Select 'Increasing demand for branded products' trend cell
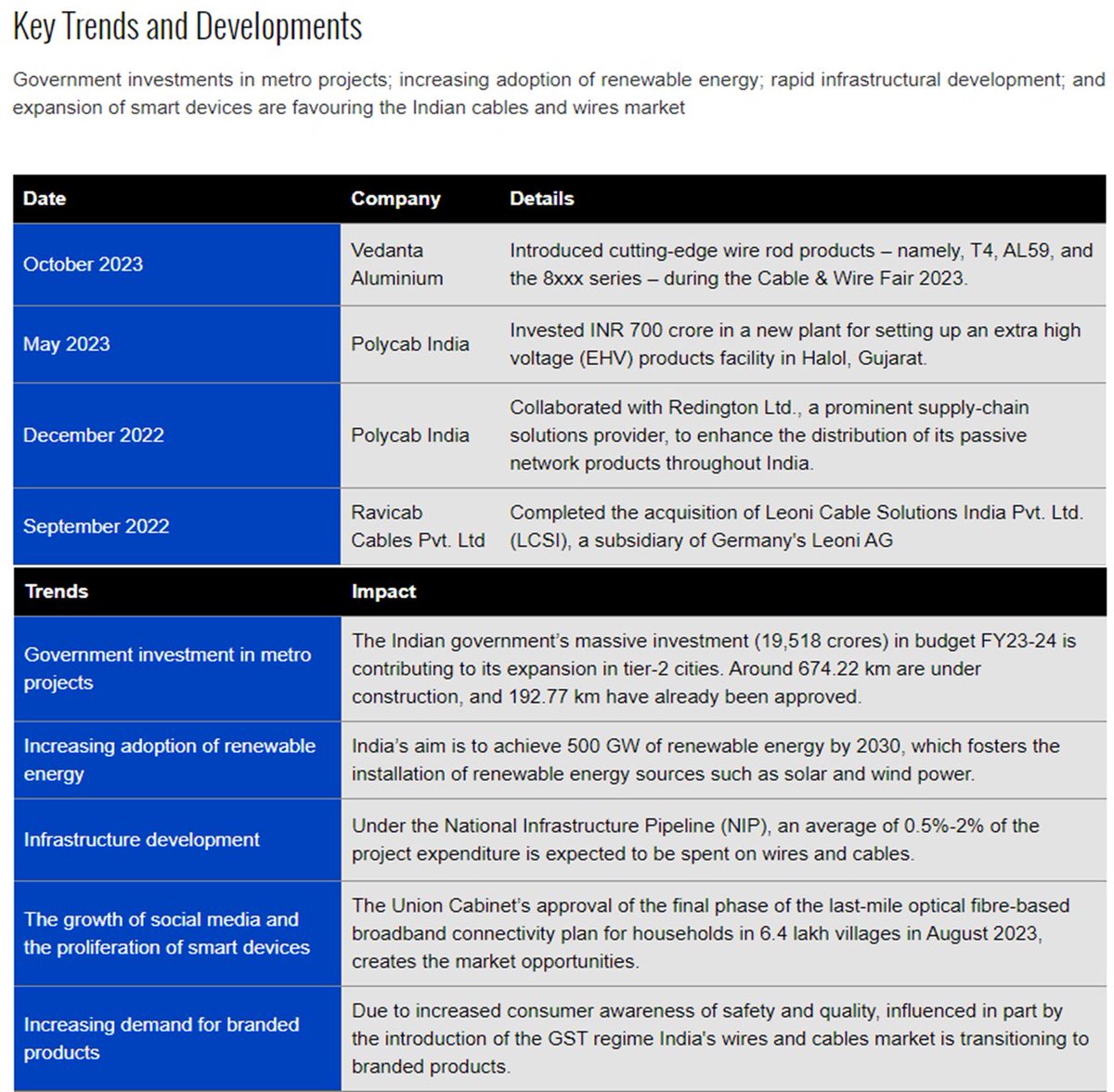 pyautogui.click(x=177, y=1039)
